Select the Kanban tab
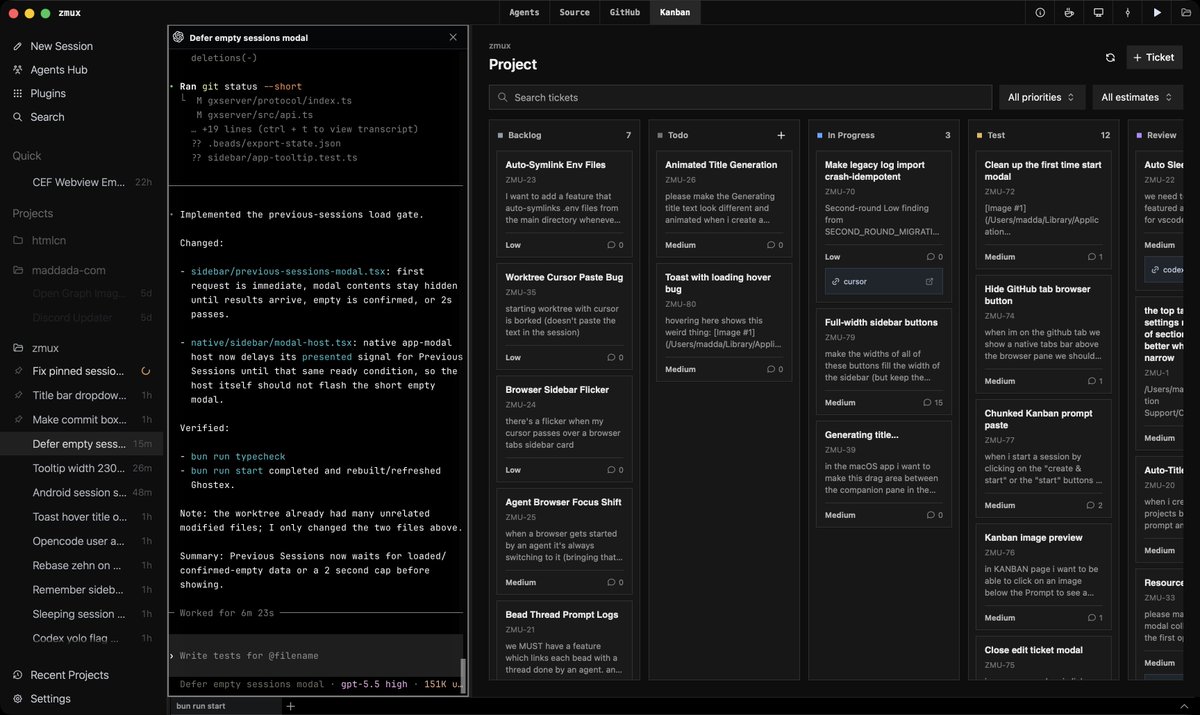Viewport: 1200px width, 715px height. tap(675, 13)
